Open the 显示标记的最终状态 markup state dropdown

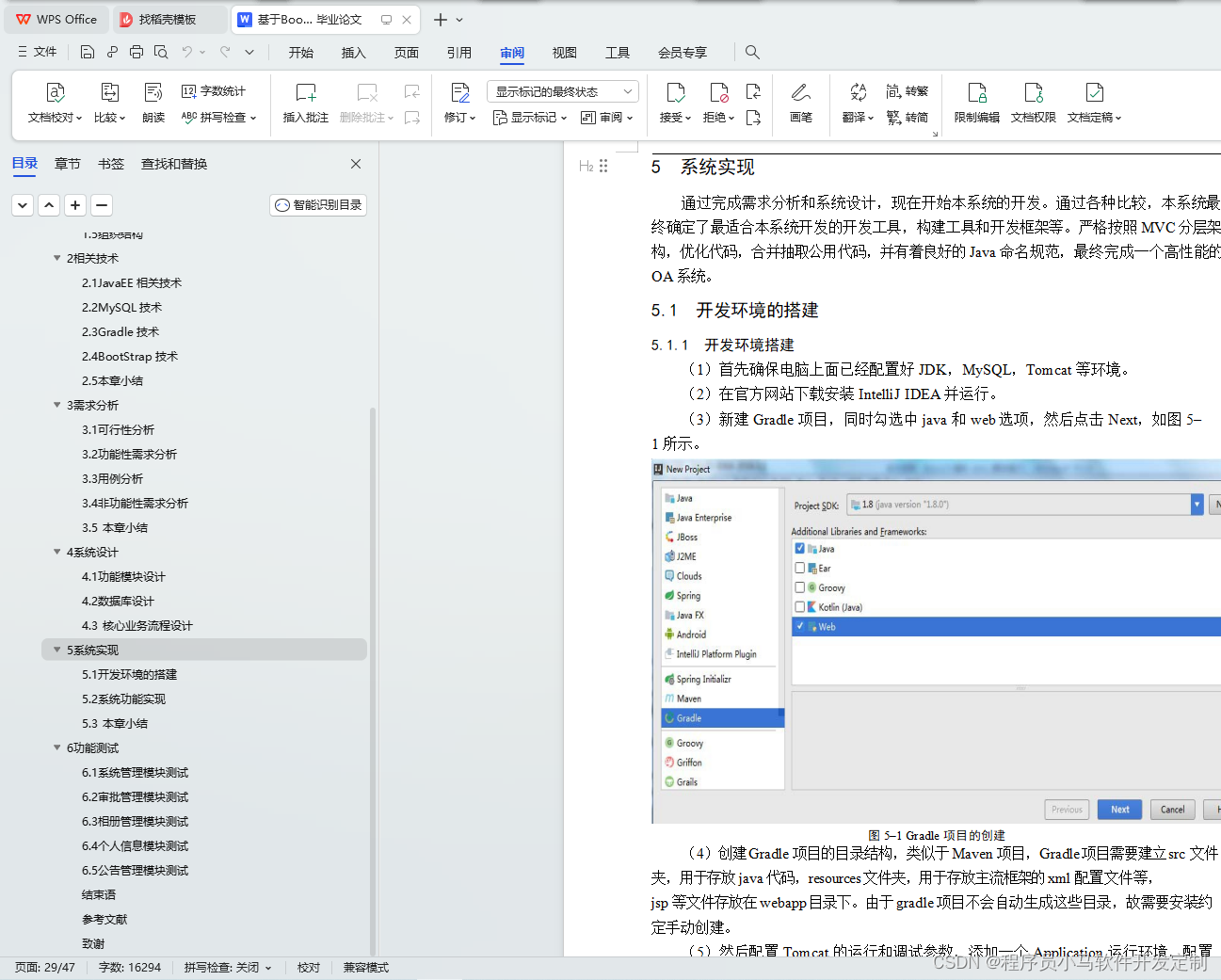pyautogui.click(x=626, y=90)
